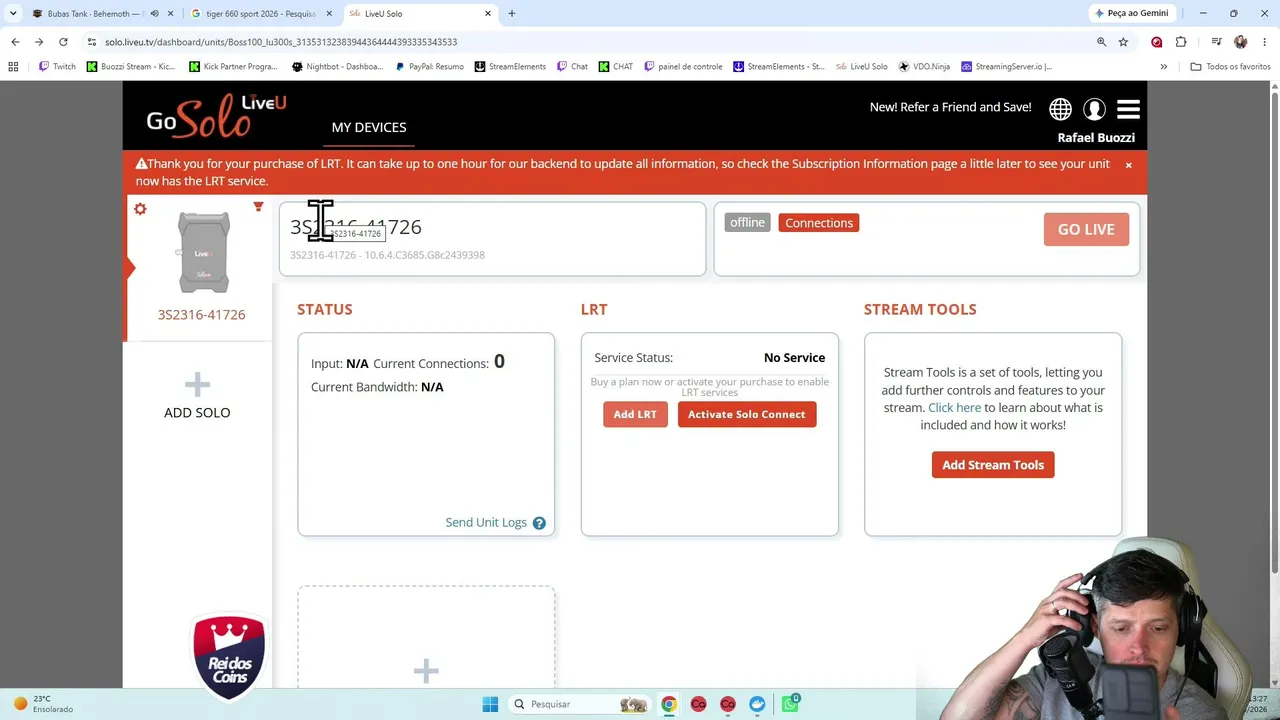This screenshot has height=720, width=1280.
Task: Open the device settings gear icon
Action: click(140, 209)
